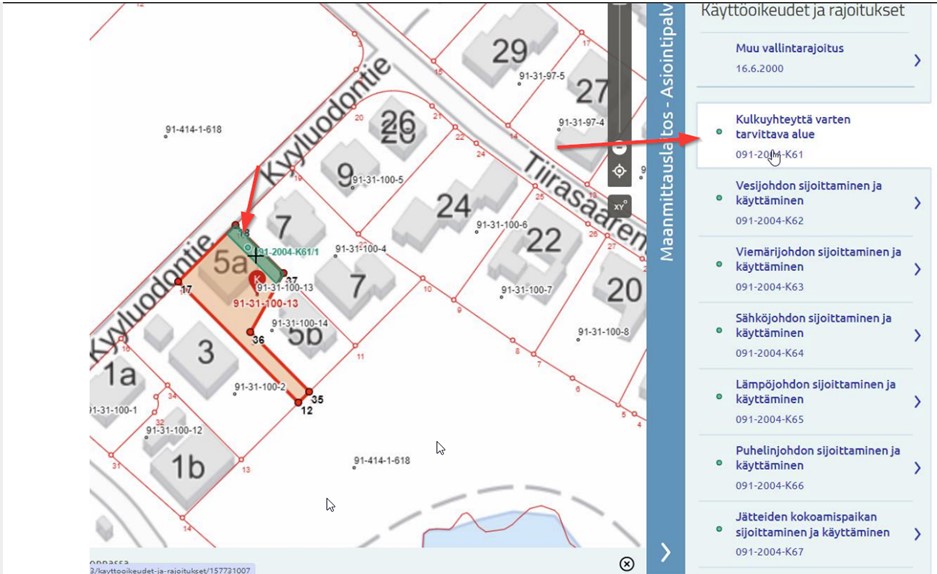This screenshot has width=937, height=574.
Task: Expand Puhelinjohdon sijoittaminen chevron arrow
Action: point(917,467)
